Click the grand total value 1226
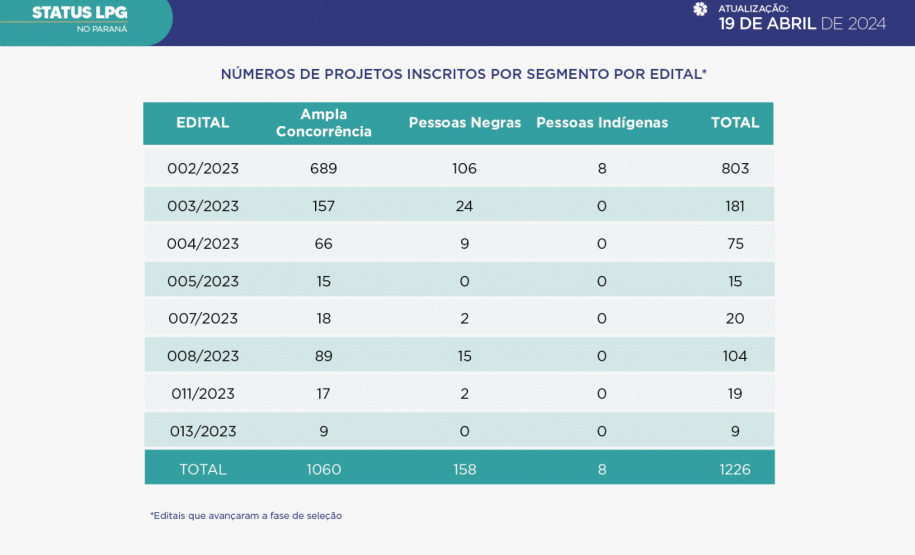Viewport: 915px width, 555px height. (x=735, y=469)
